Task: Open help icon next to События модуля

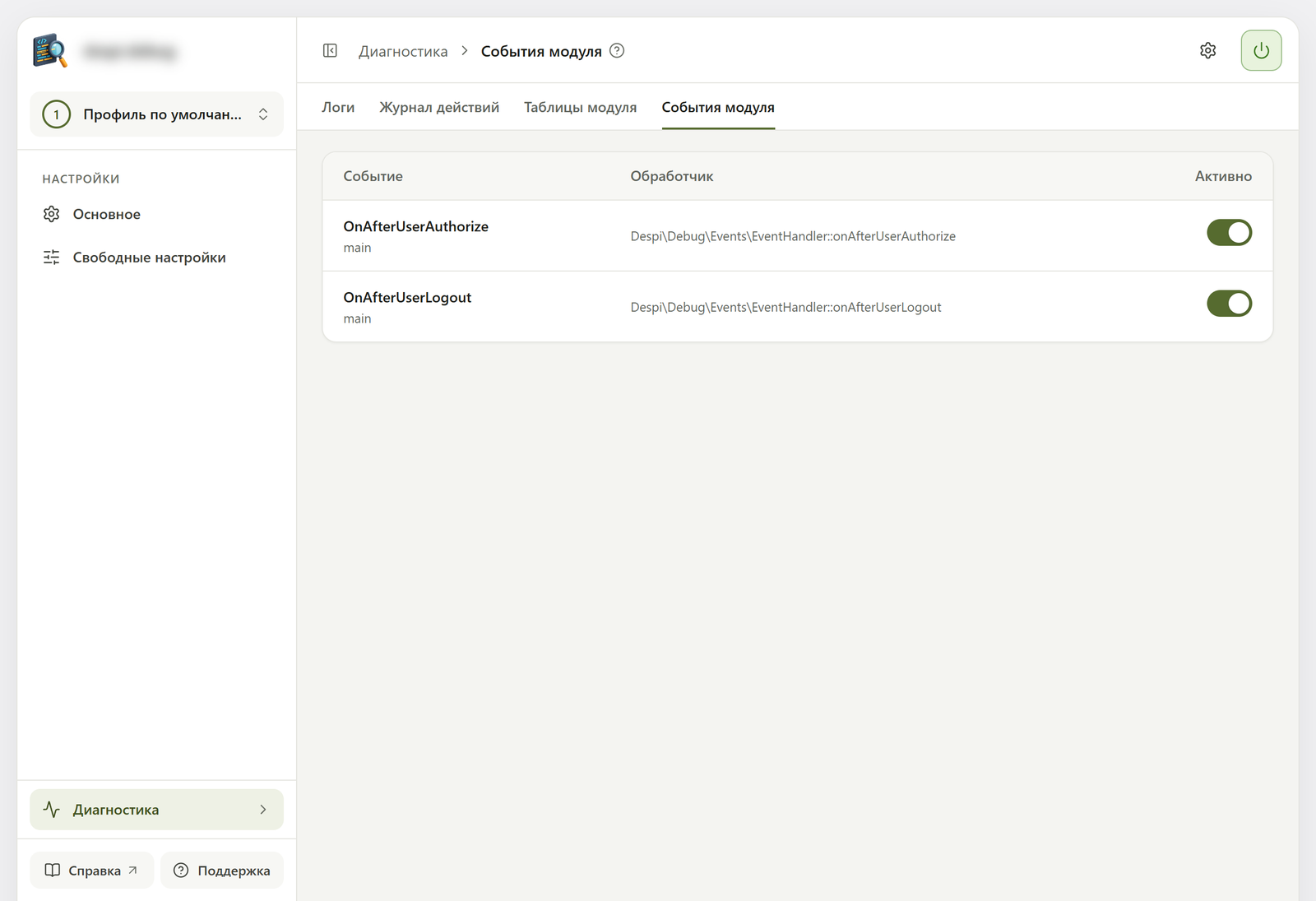Action: (617, 50)
